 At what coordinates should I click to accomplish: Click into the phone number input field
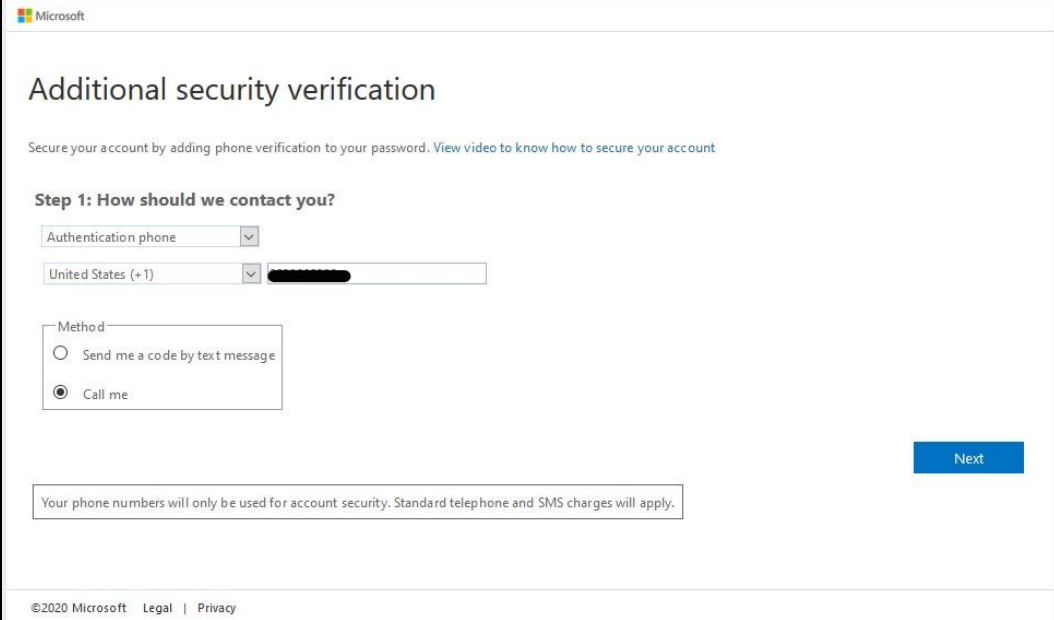click(x=376, y=274)
